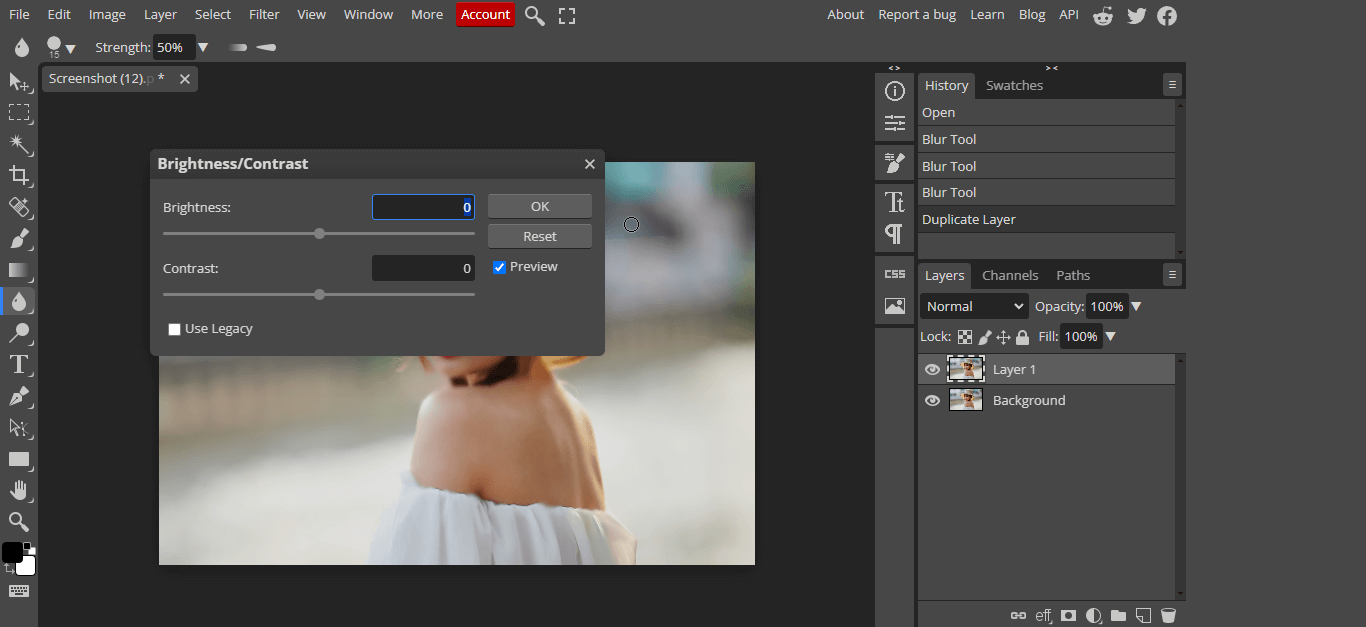Select the Move tool
The width and height of the screenshot is (1366, 627).
point(20,82)
